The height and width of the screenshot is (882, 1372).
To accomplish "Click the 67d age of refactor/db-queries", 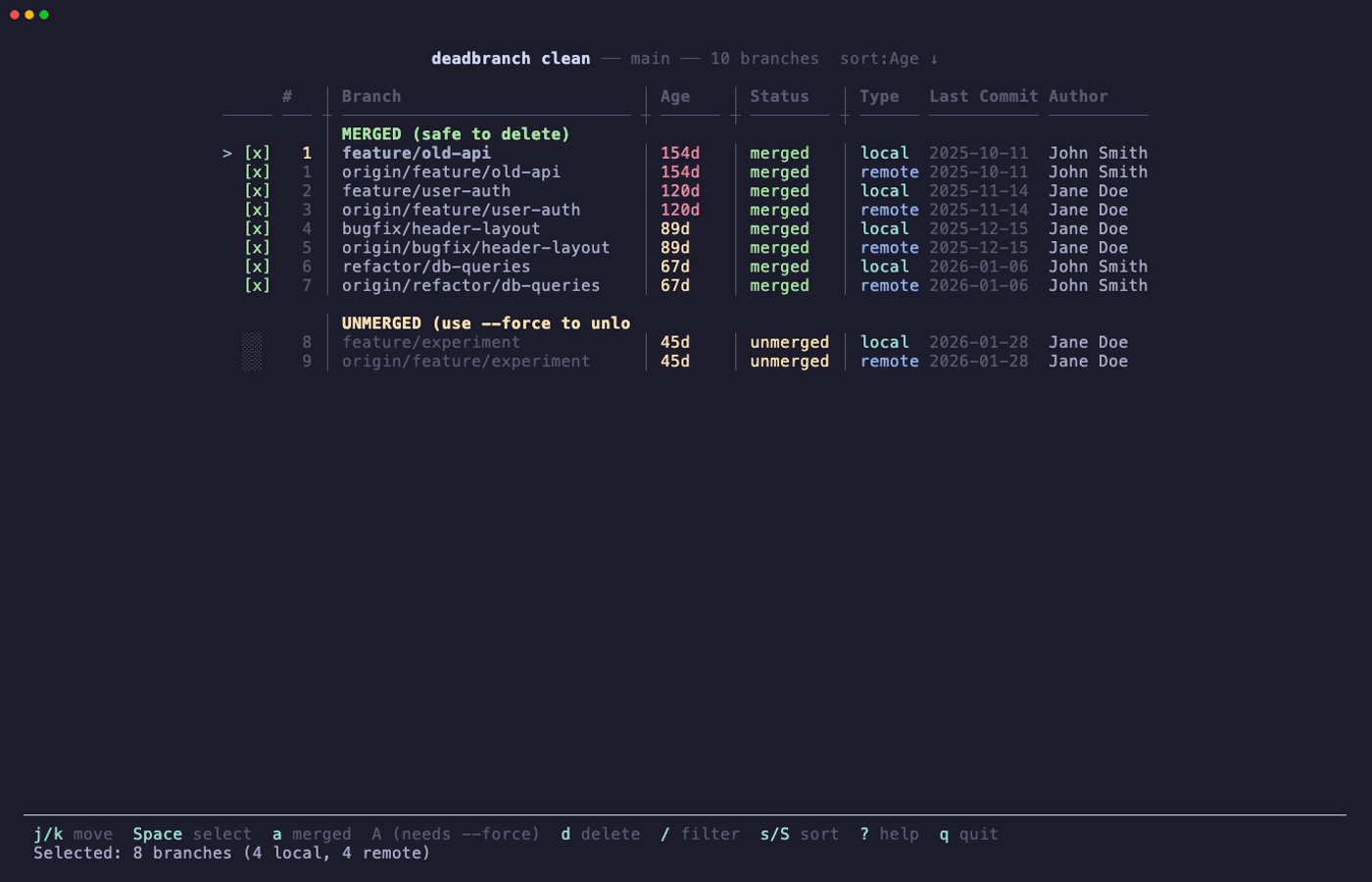I will coord(675,267).
